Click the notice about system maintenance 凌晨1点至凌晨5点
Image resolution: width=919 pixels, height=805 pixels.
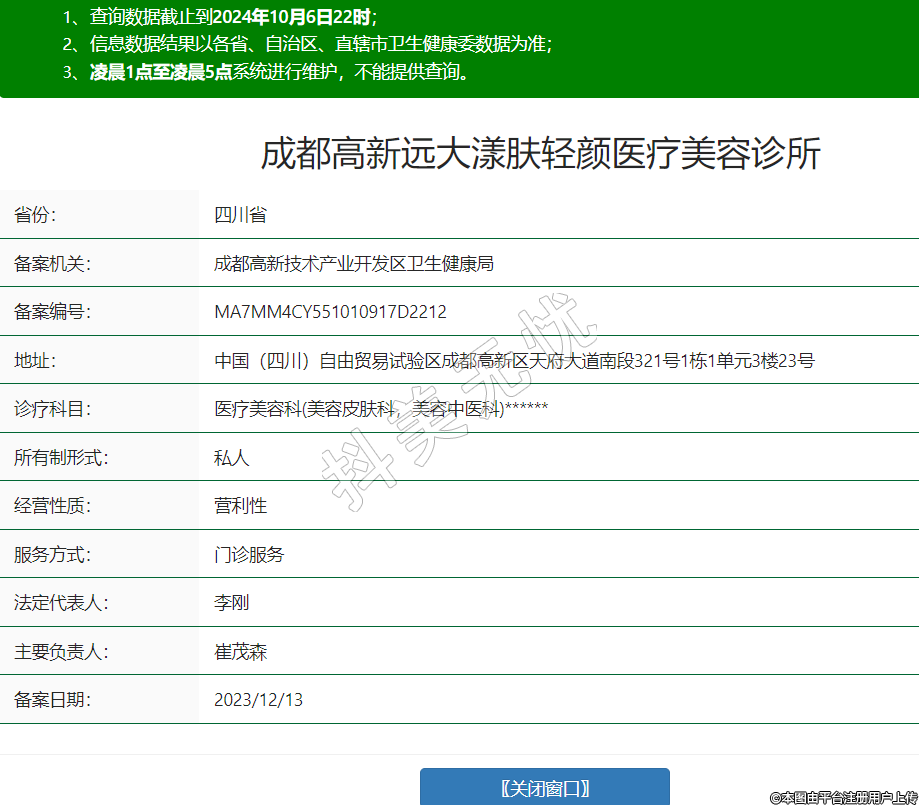279,72
